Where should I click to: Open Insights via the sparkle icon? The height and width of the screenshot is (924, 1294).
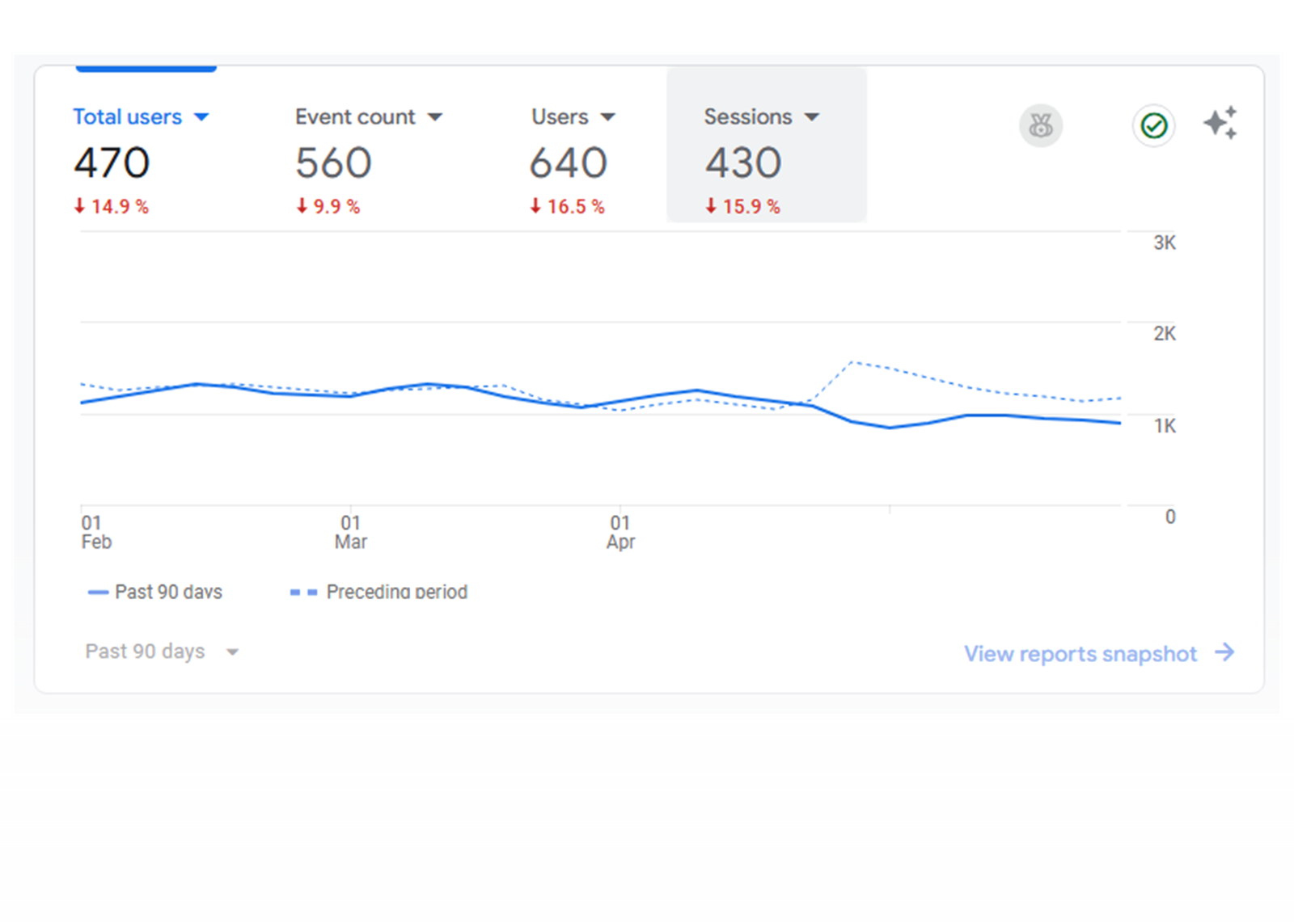tap(1221, 123)
